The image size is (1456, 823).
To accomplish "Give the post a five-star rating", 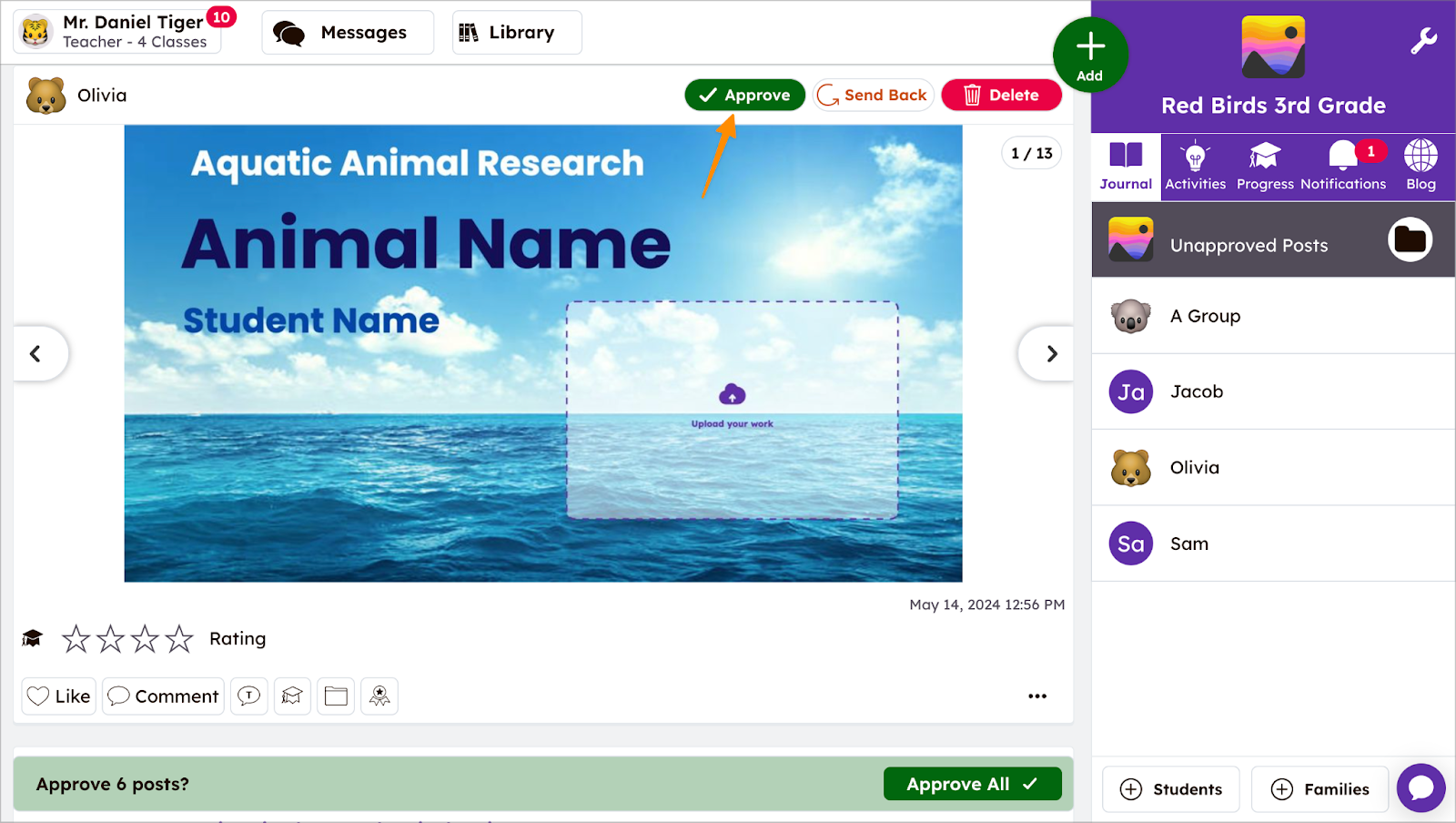I will point(180,638).
